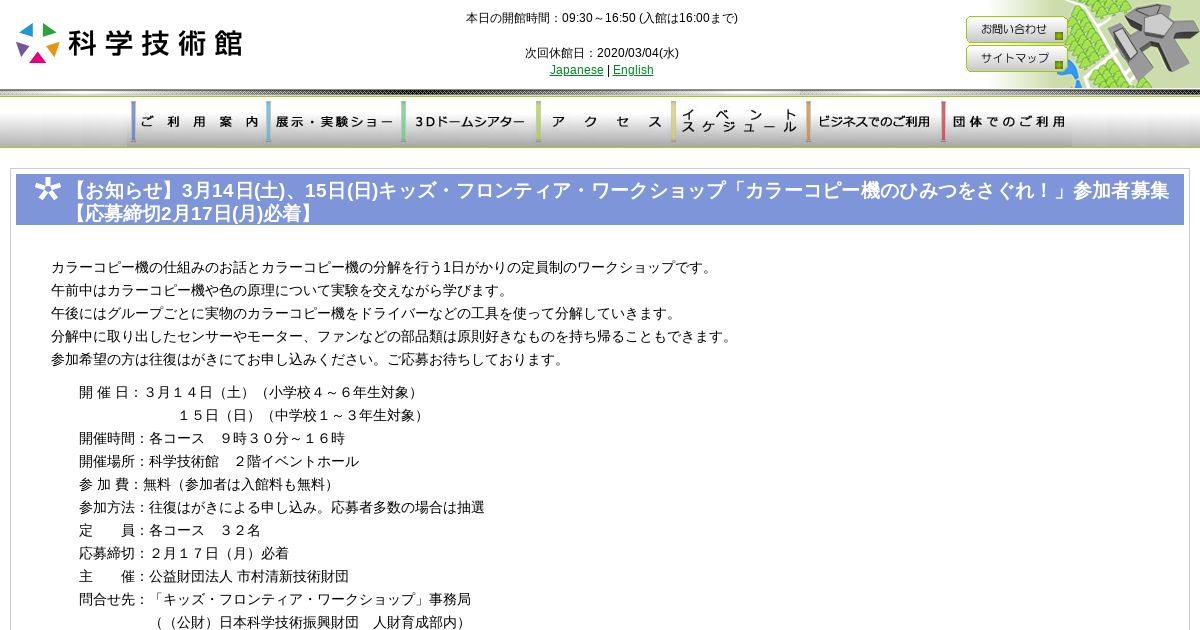This screenshot has height=630, width=1200.
Task: Open the サイトマップ button
Action: coord(1016,58)
